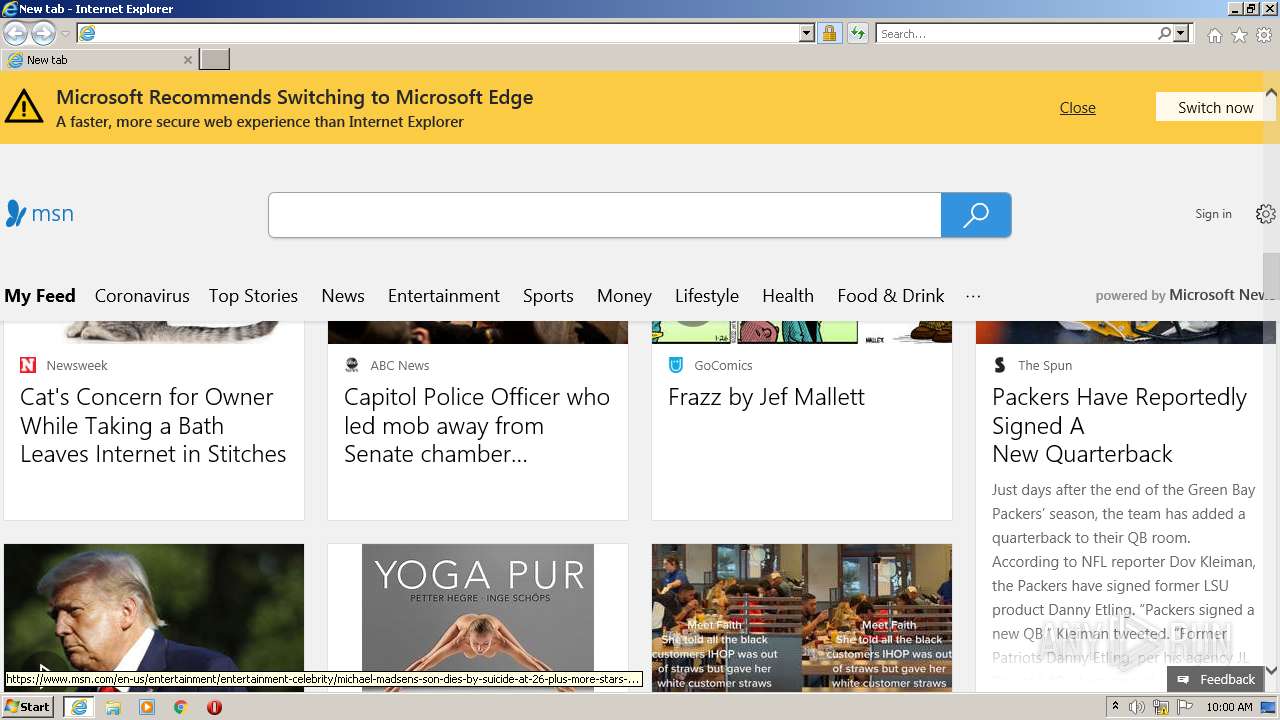This screenshot has width=1280, height=720.
Task: Open the 'Money' section
Action: point(624,296)
